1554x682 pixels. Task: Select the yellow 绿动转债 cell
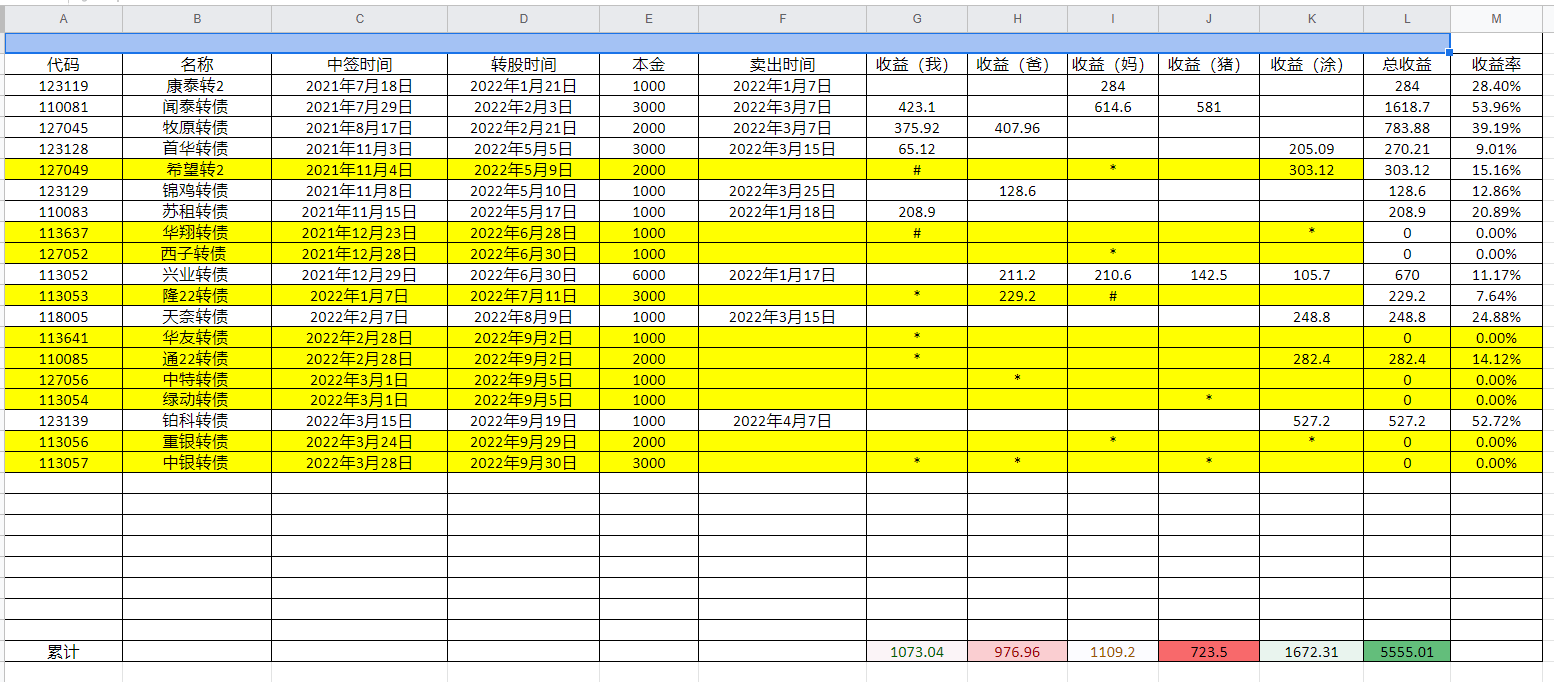(x=197, y=400)
